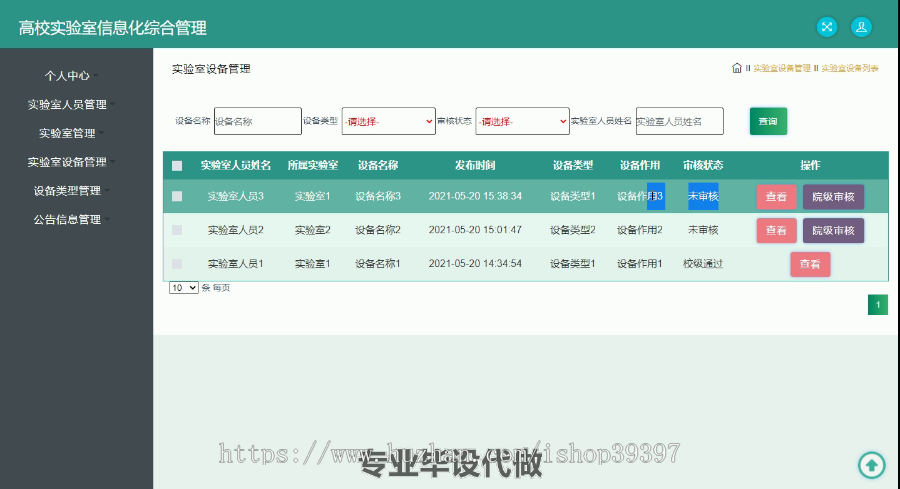Click the green 查询 search button
900x489 pixels.
coord(768,121)
